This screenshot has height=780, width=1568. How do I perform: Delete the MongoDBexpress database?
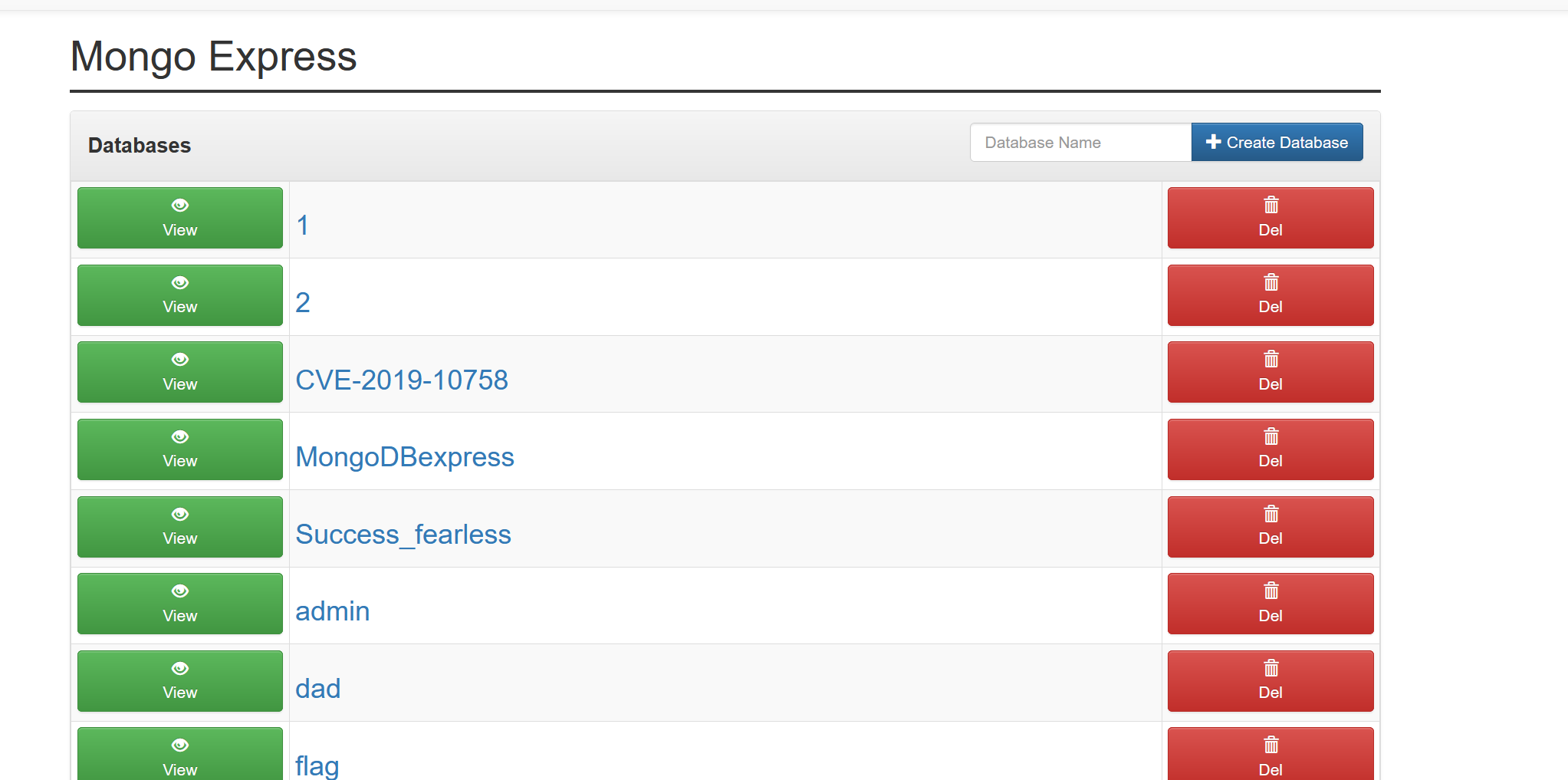[1271, 449]
